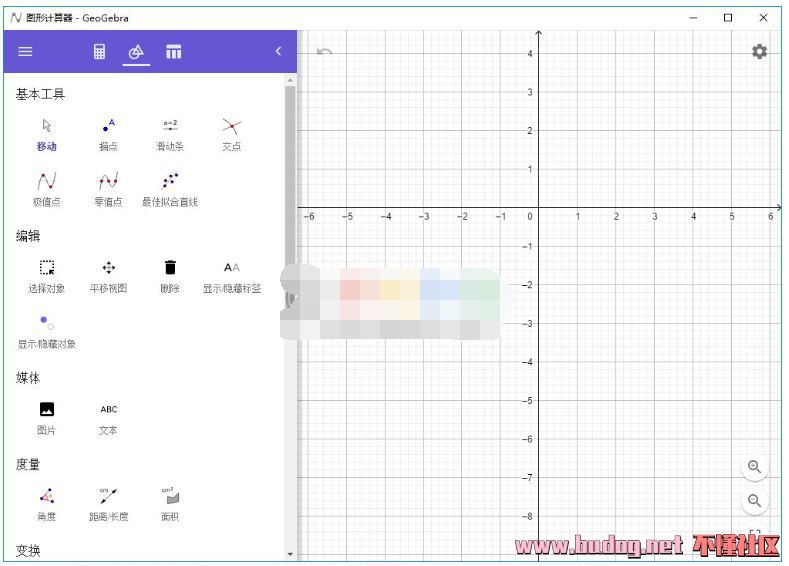This screenshot has height=566, width=789.
Task: Click scrollbar down arrow in tools panel
Action: pyautogui.click(x=290, y=554)
